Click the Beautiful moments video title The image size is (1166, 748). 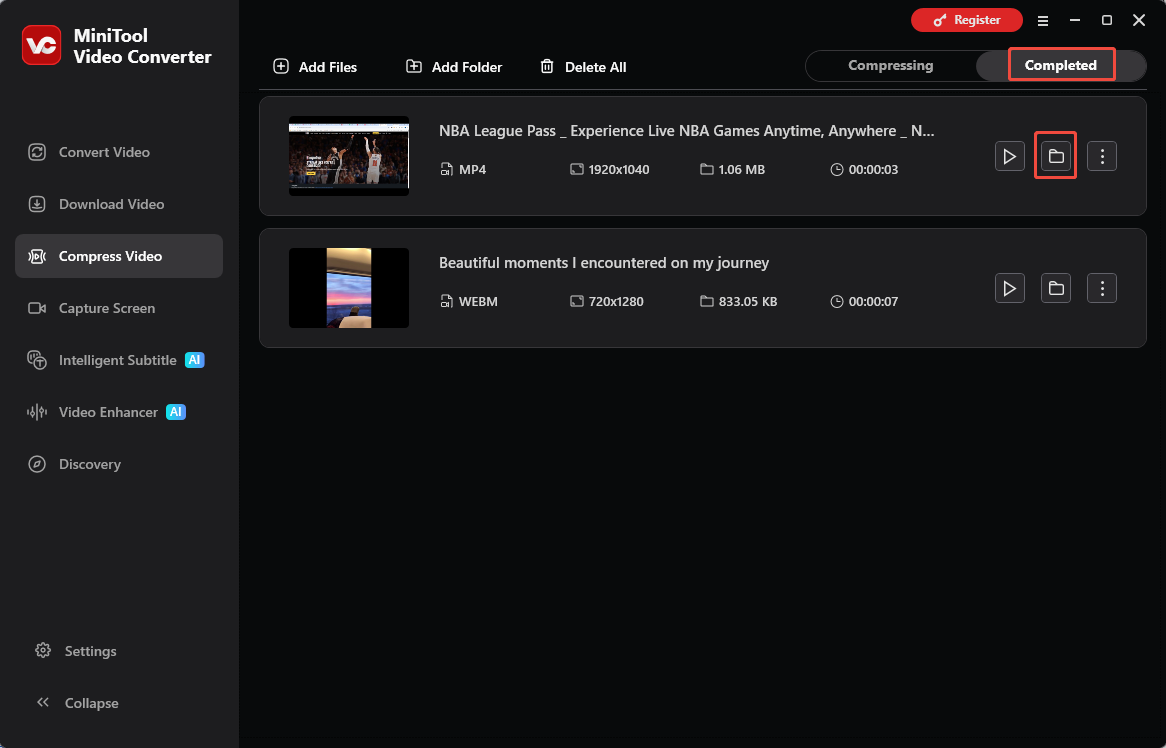[x=604, y=263]
